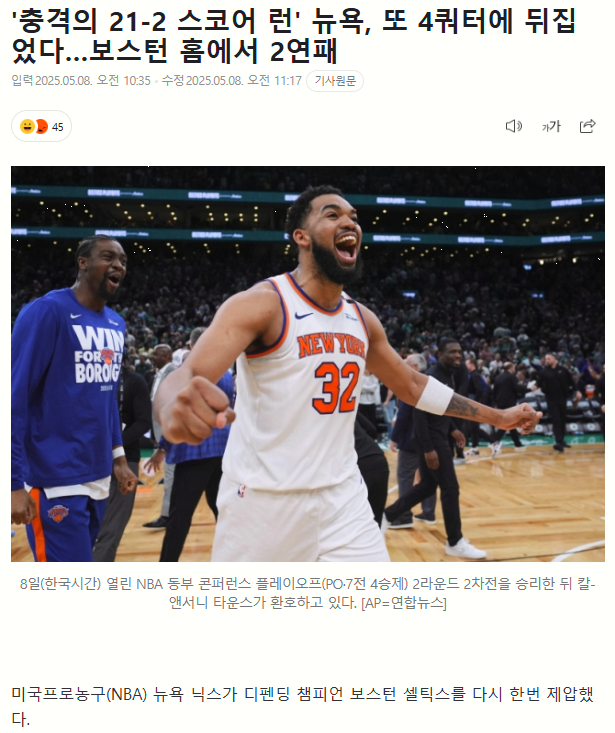The image size is (615, 733).
Task: Open reactions via the 45 count
Action: pyautogui.click(x=57, y=127)
